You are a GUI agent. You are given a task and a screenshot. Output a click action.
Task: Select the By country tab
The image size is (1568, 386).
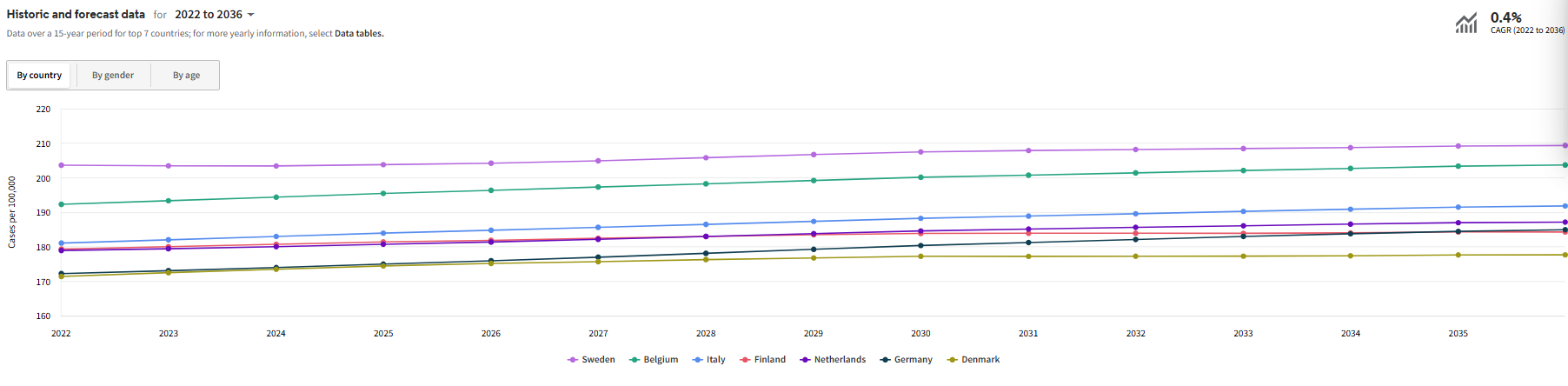click(x=39, y=76)
